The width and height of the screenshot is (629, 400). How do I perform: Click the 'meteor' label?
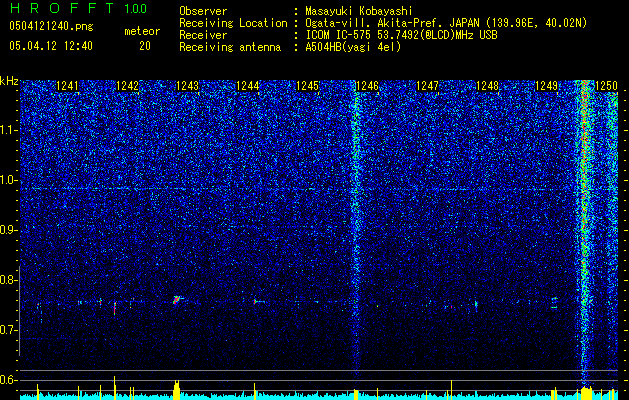click(142, 31)
